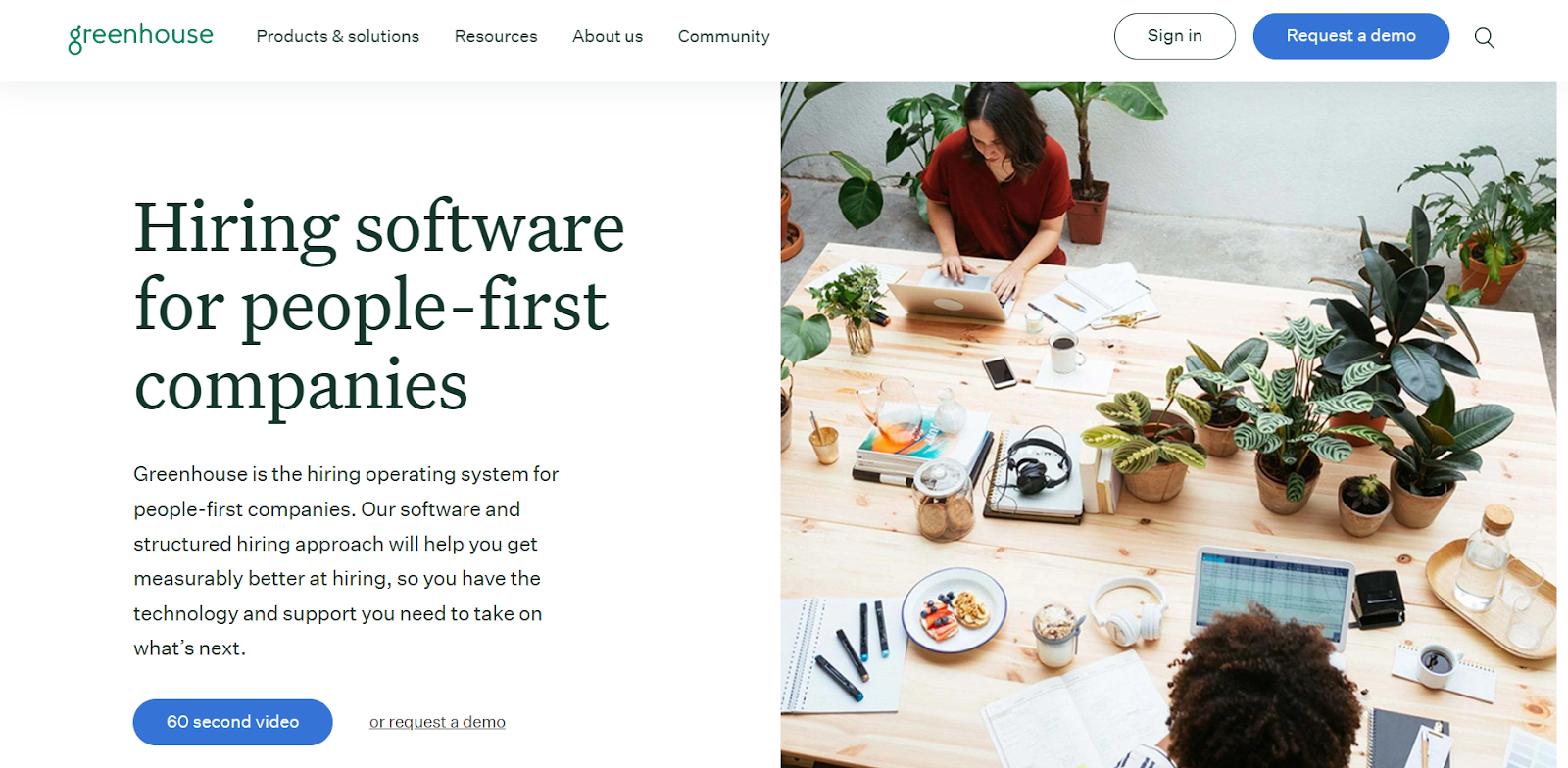Click the woman in red shirt in photo
This screenshot has width=1568, height=768.
998,186
